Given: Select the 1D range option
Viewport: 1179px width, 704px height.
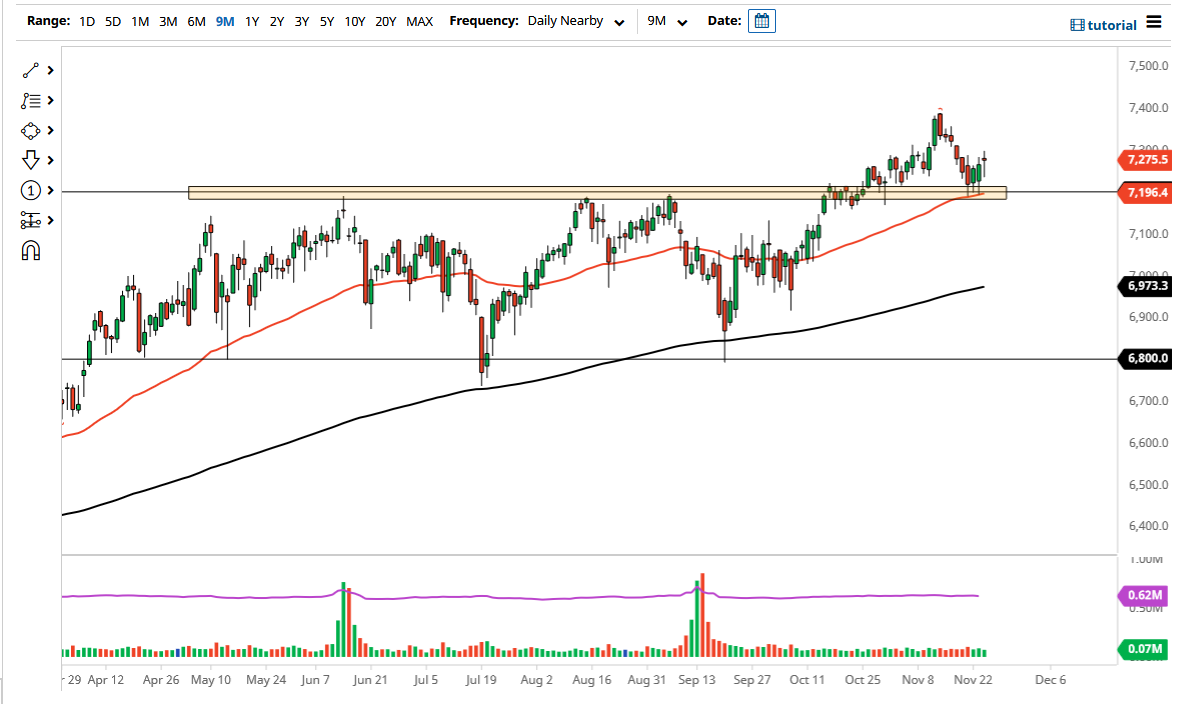Looking at the screenshot, I should 86,20.
